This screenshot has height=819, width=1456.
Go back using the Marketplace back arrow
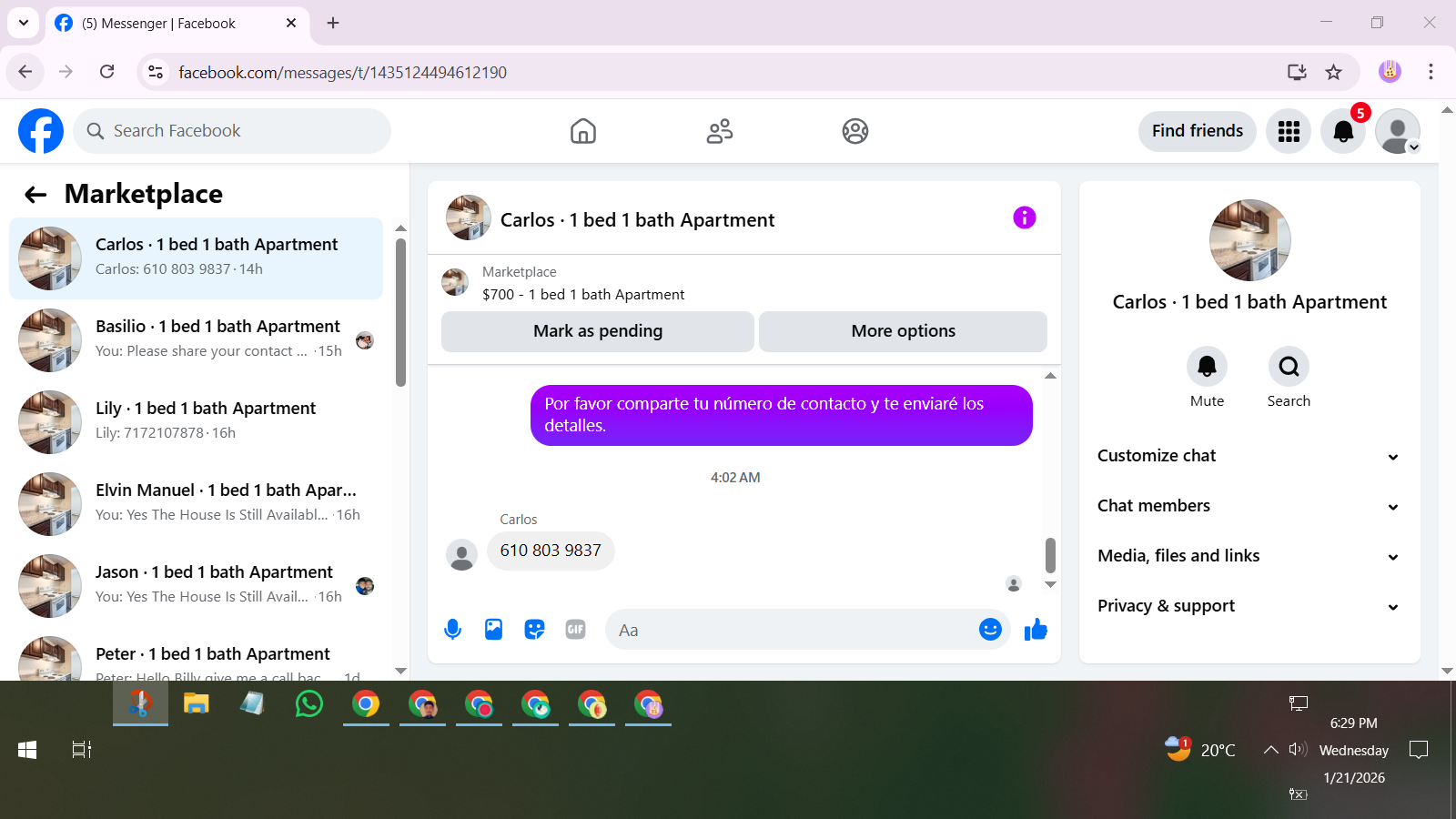tap(35, 194)
